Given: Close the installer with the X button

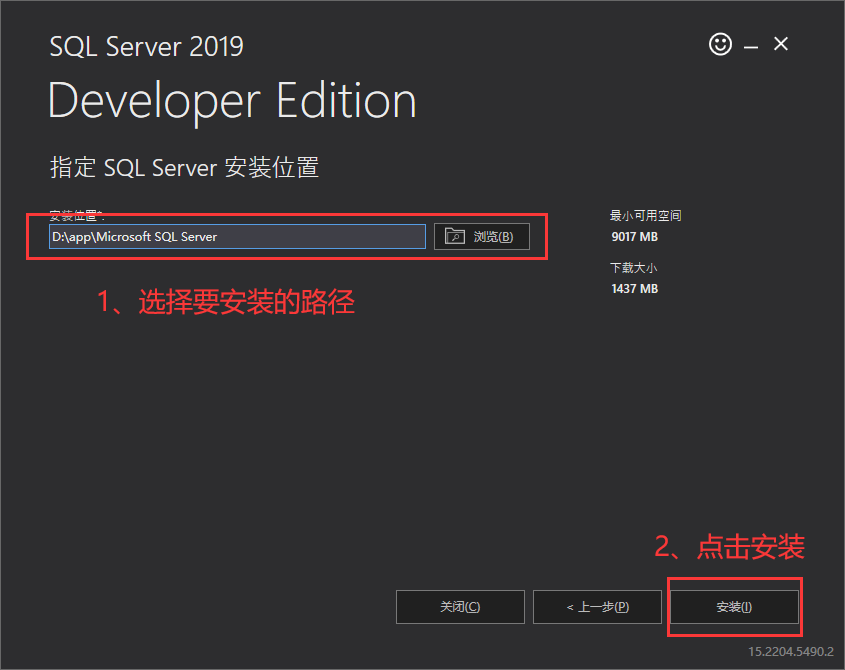Looking at the screenshot, I should [x=781, y=44].
